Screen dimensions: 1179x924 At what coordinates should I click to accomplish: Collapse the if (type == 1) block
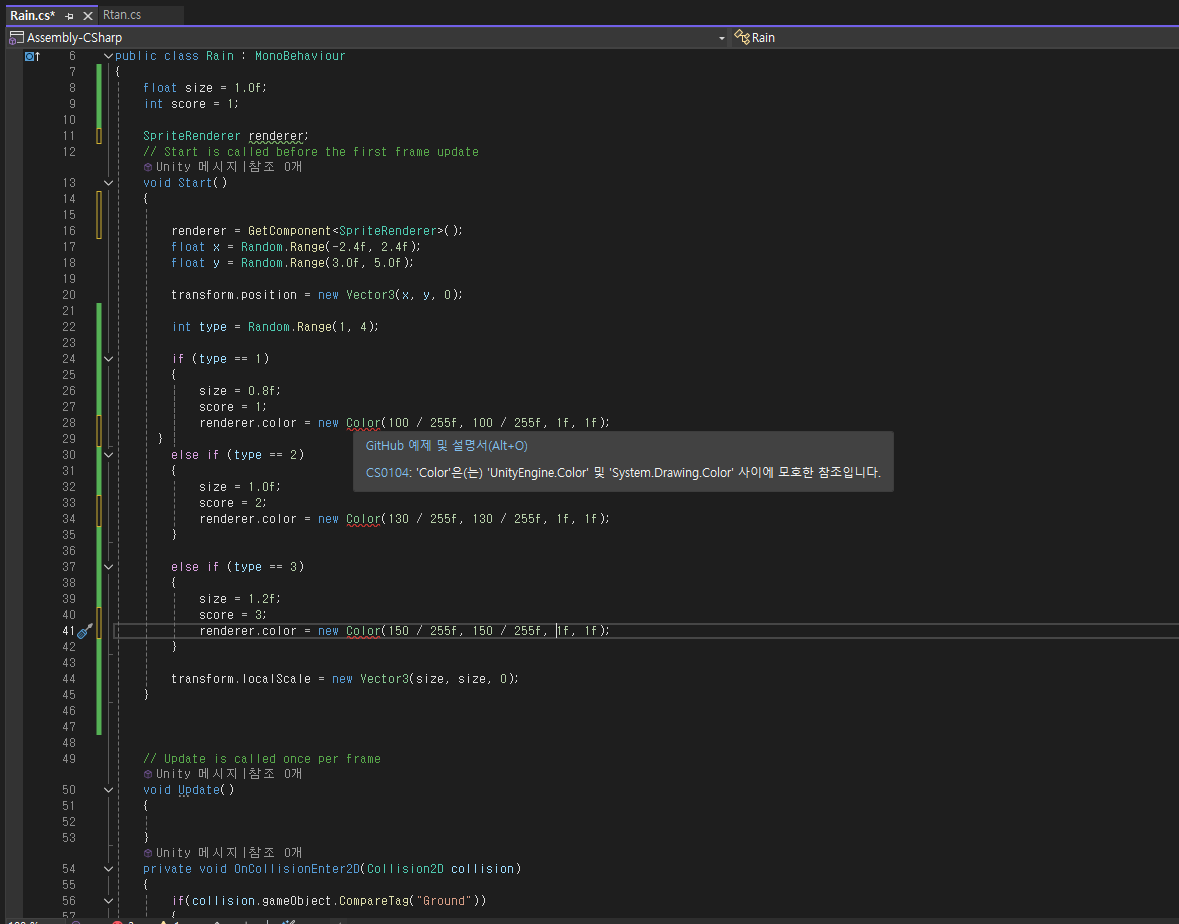(108, 359)
